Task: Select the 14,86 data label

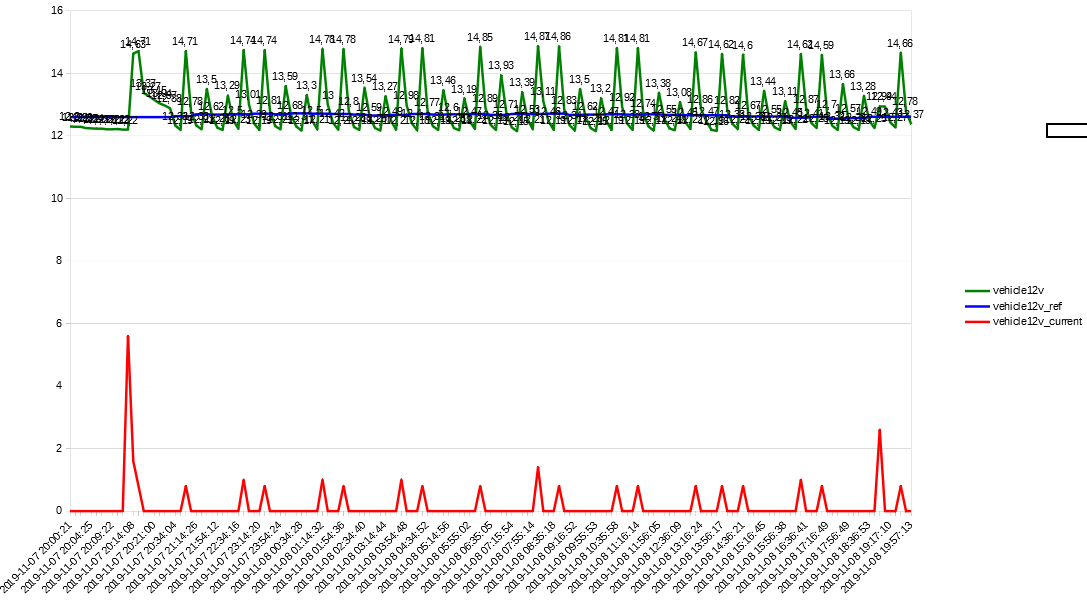Action: [558, 37]
